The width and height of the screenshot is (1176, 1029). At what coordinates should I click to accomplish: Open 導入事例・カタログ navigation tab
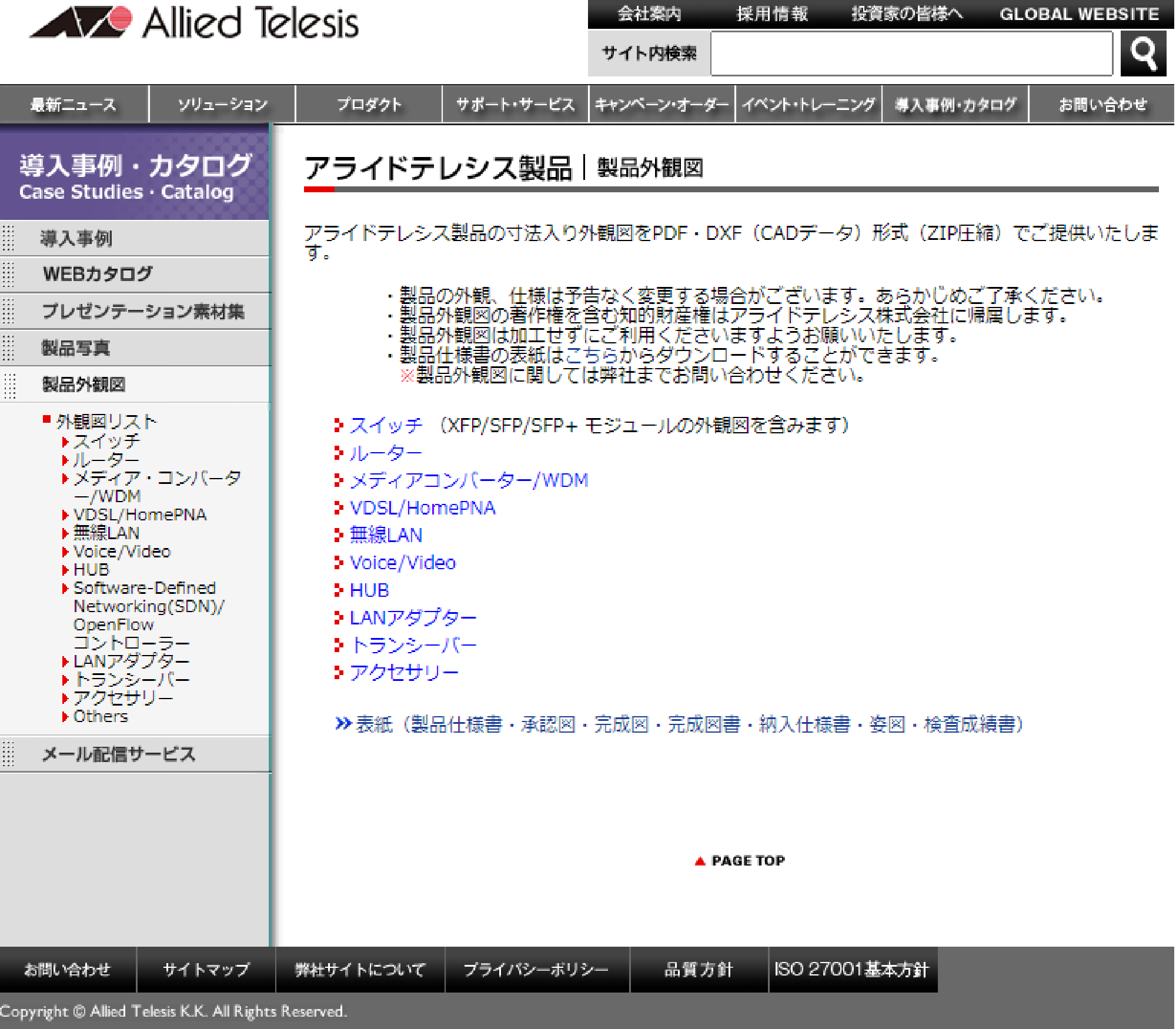tap(955, 104)
